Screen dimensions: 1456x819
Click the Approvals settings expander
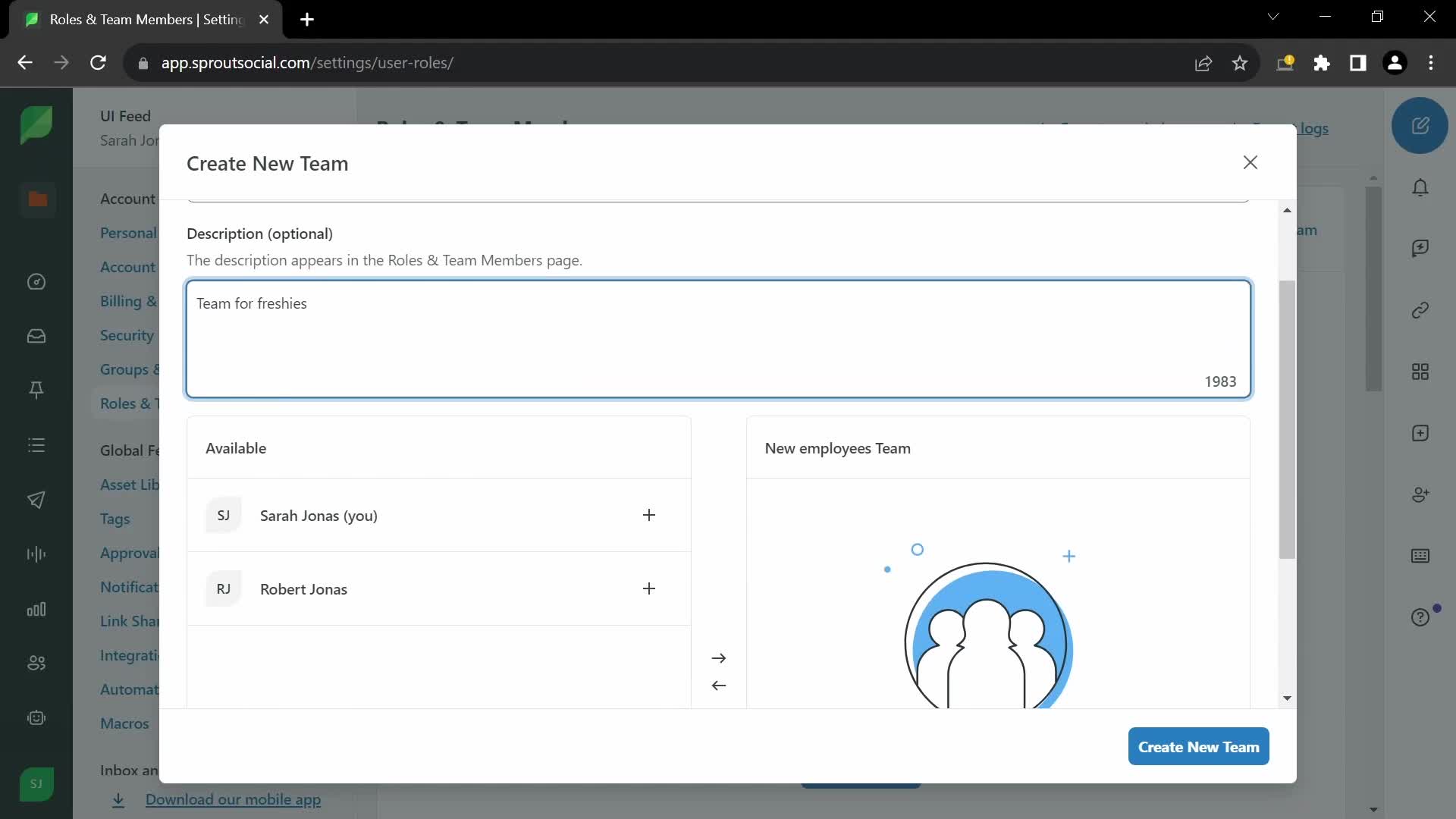(x=130, y=553)
